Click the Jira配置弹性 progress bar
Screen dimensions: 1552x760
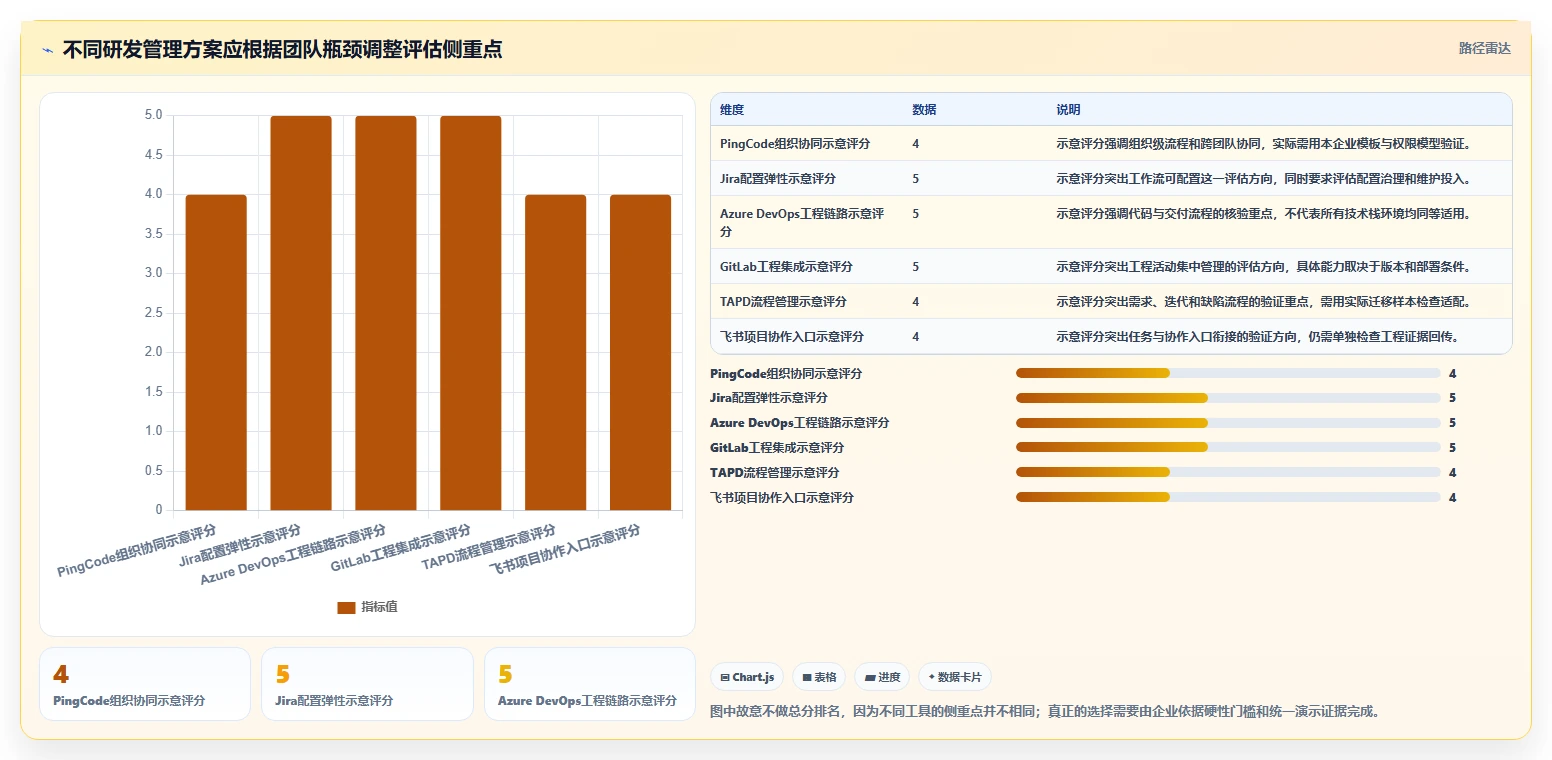click(1228, 398)
